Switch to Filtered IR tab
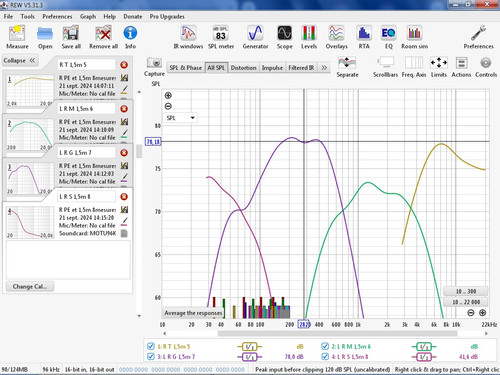The width and height of the screenshot is (500, 375). (301, 68)
